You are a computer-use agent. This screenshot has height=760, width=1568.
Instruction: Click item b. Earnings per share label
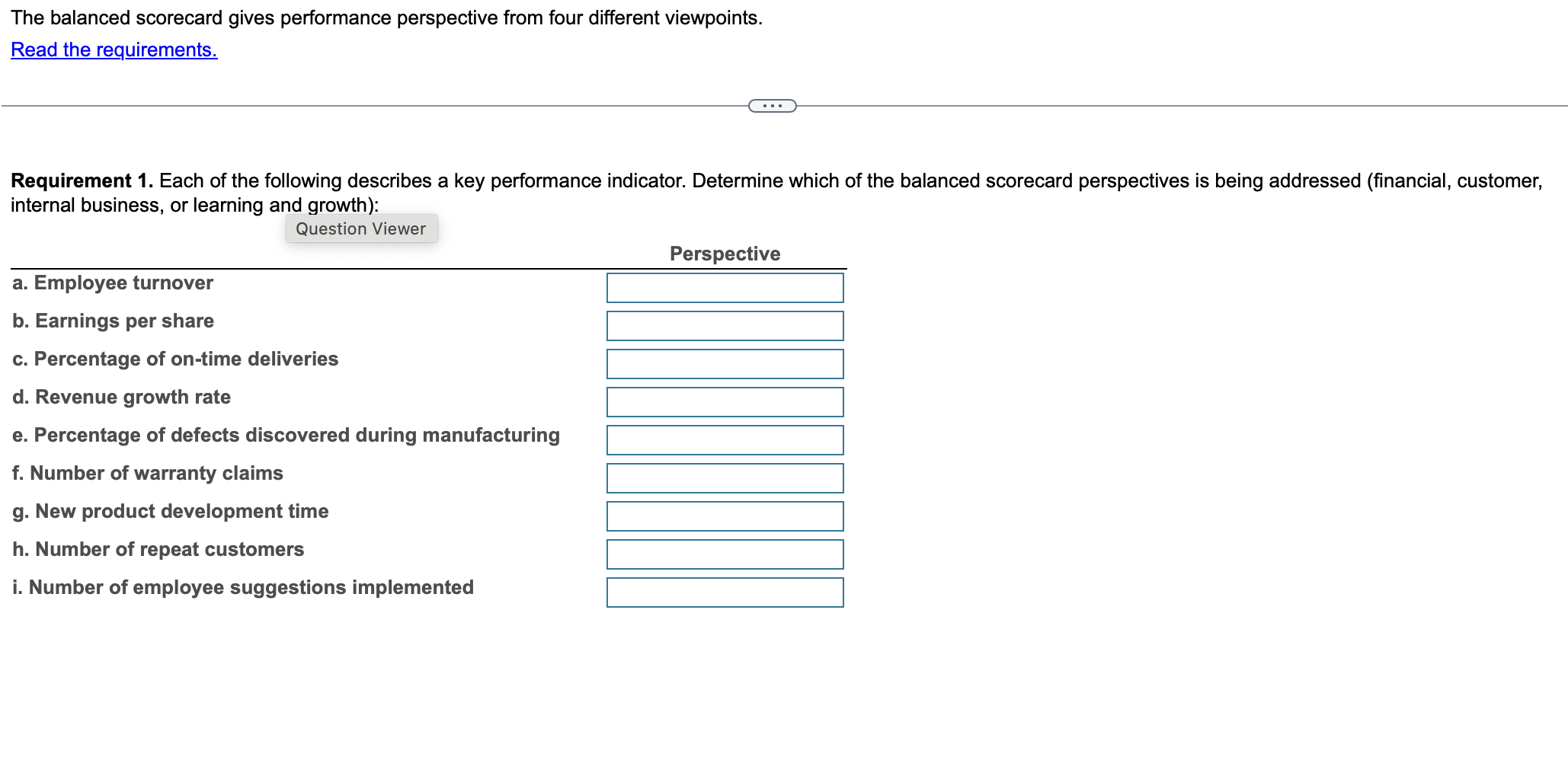click(112, 321)
